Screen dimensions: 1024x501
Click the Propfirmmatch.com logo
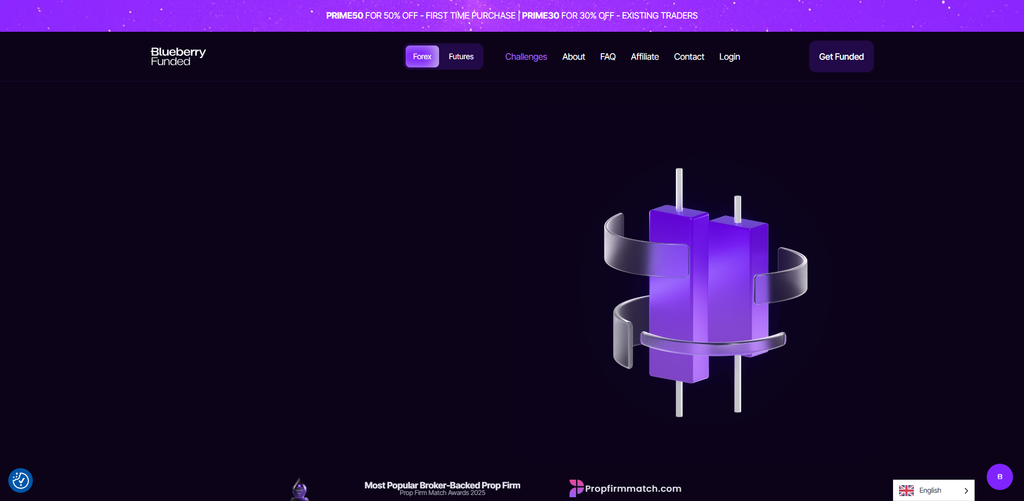click(625, 488)
